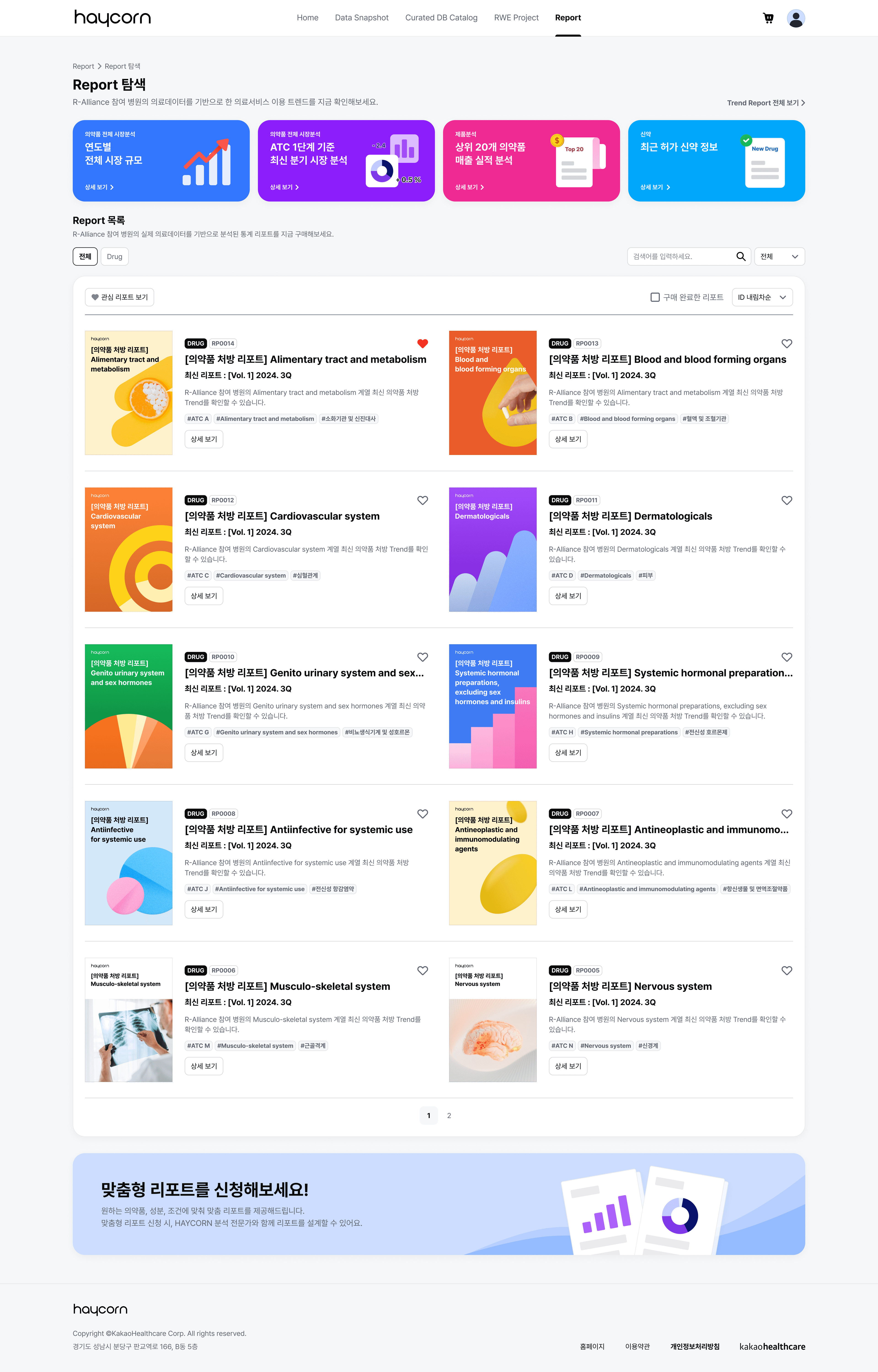The image size is (878, 1372).
Task: Click the #근골격계 tag
Action: tap(313, 1046)
